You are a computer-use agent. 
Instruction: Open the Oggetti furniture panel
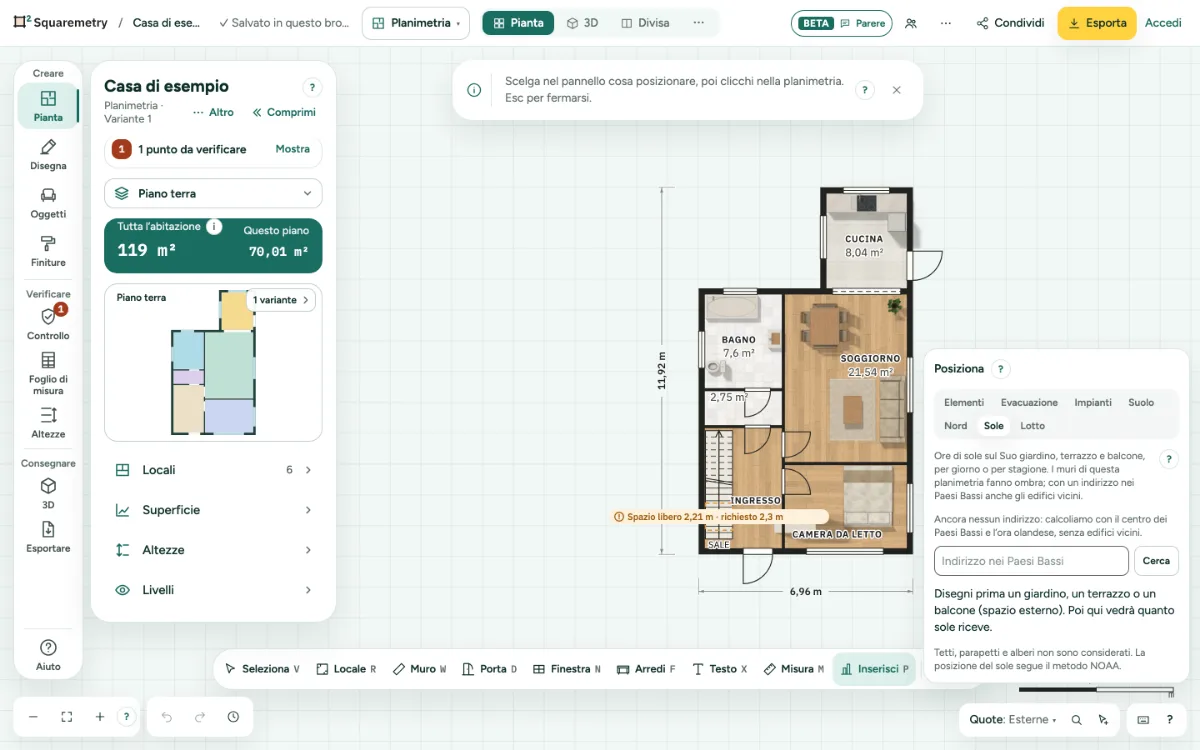[48, 203]
